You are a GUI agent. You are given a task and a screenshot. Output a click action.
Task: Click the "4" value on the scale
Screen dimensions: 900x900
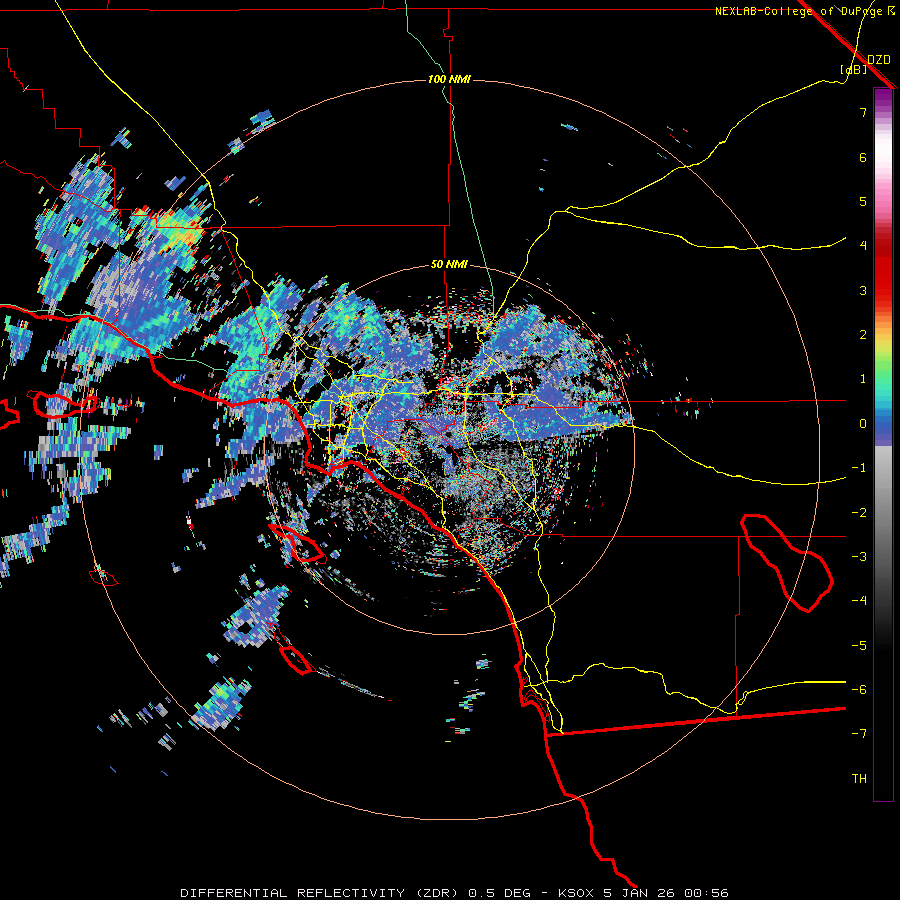(863, 246)
